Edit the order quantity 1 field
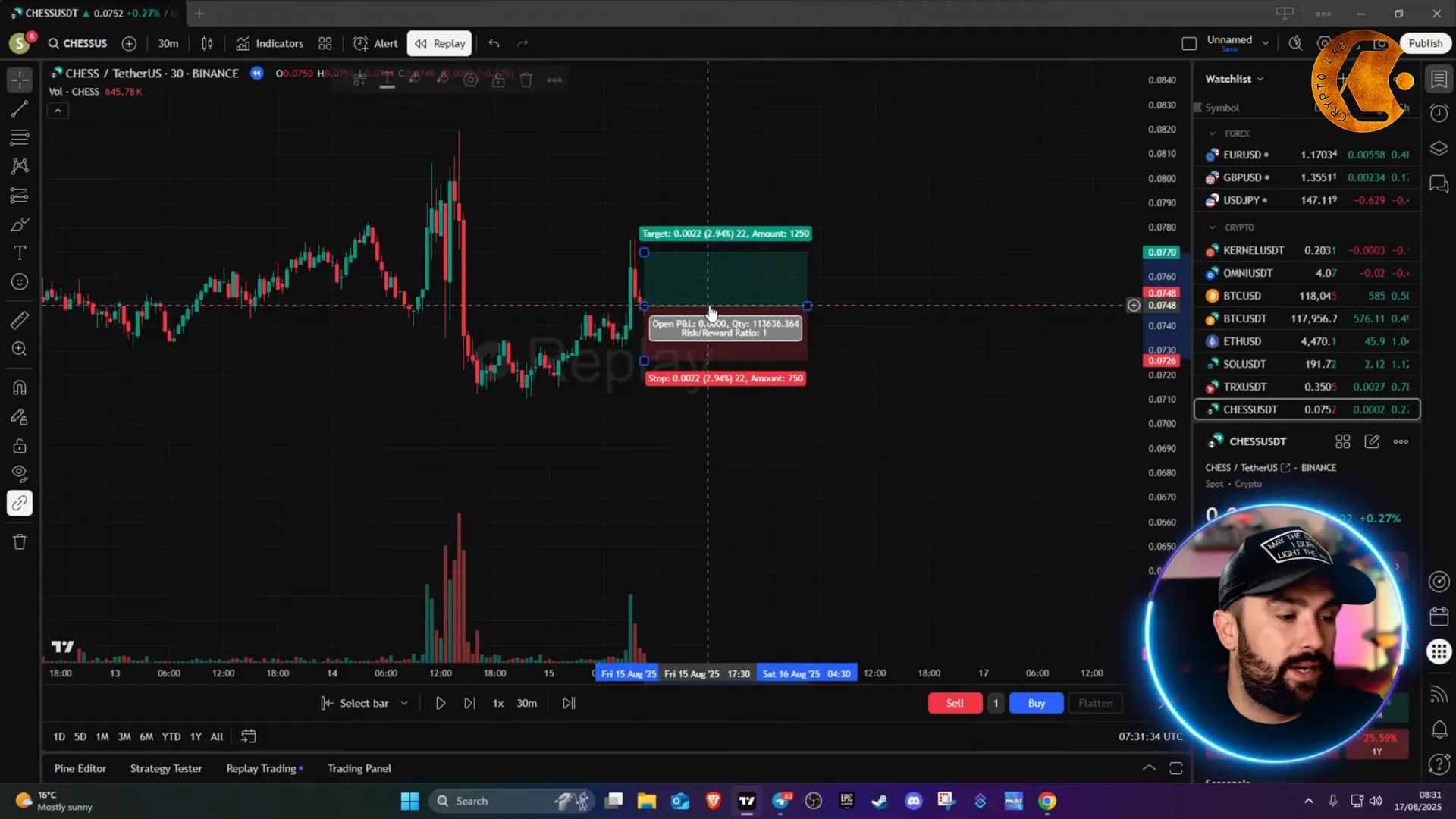Viewport: 1456px width, 819px height. (x=996, y=703)
